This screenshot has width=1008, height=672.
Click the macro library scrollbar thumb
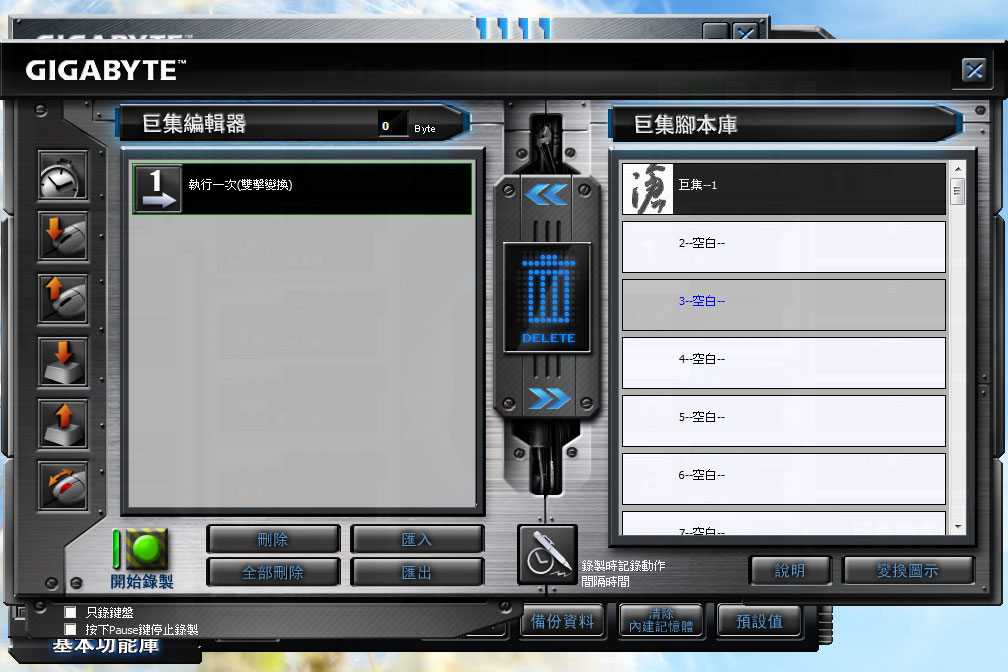958,191
